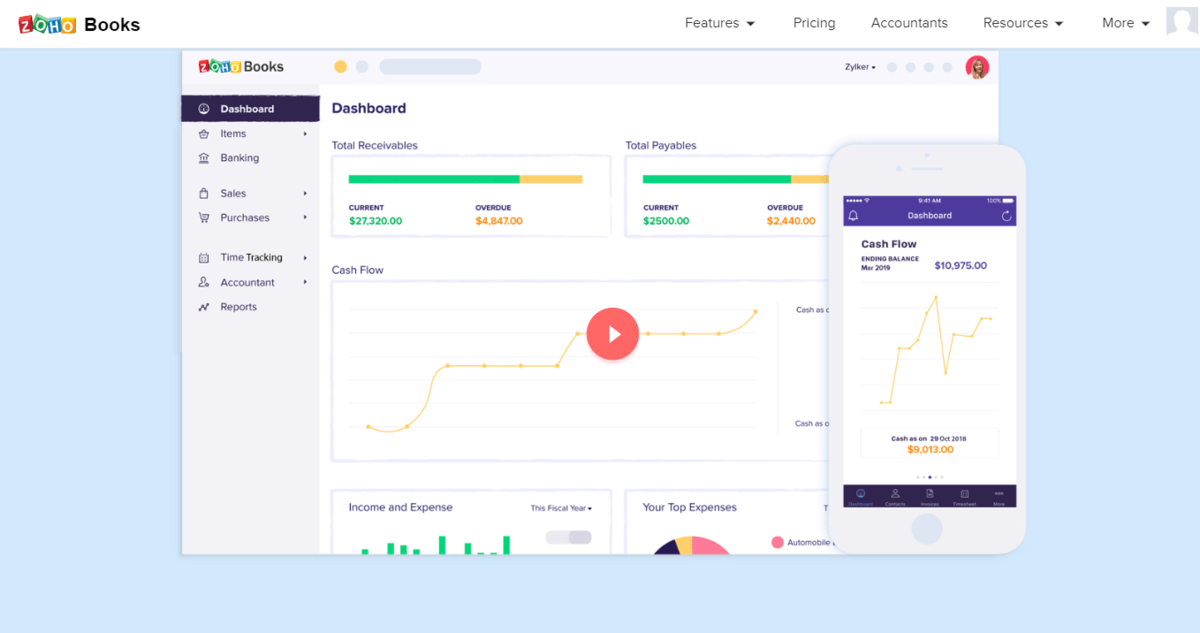Click the Banking building icon
Image resolution: width=1200 pixels, height=633 pixels.
[204, 158]
